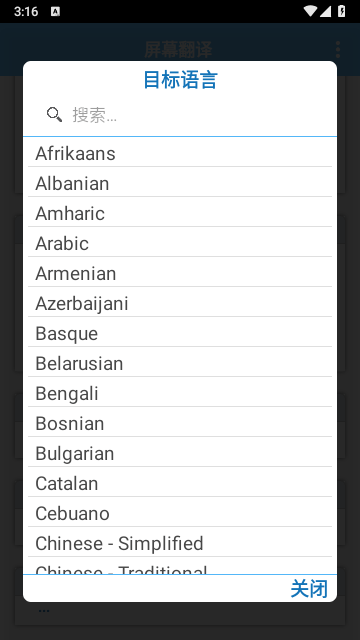Viewport: 360px width, 640px height.
Task: Choose Cebuano language entry
Action: pos(180,513)
